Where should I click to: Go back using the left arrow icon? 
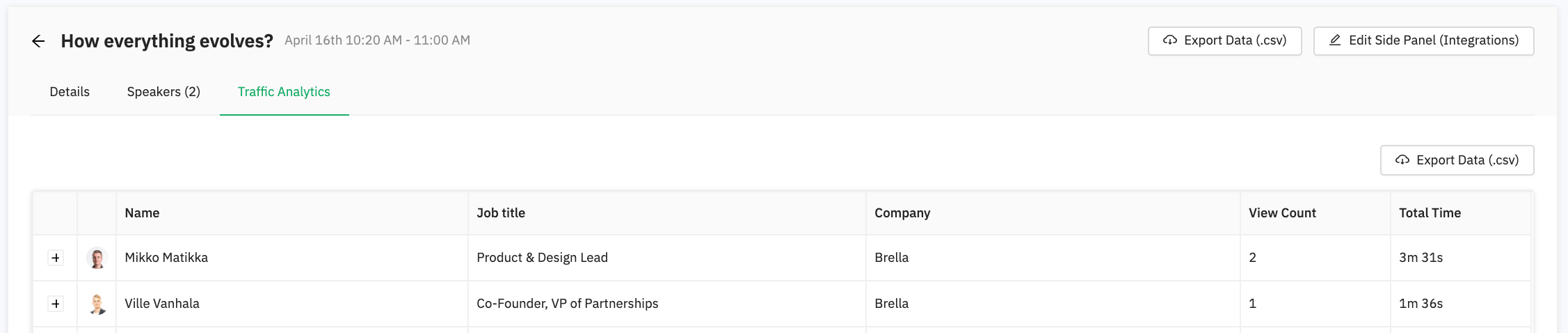tap(38, 41)
